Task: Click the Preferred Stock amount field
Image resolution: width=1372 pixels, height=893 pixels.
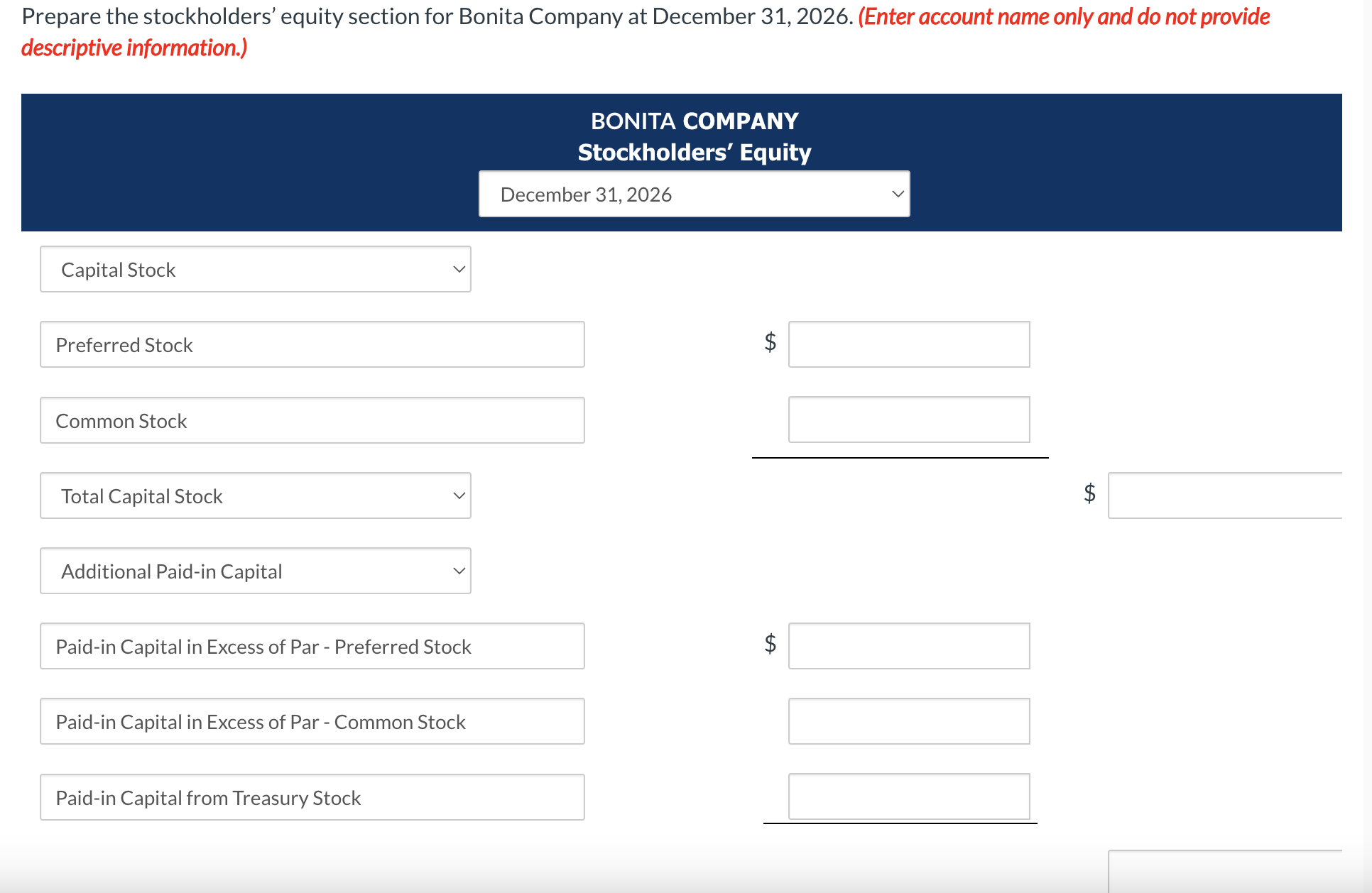Action: point(911,344)
